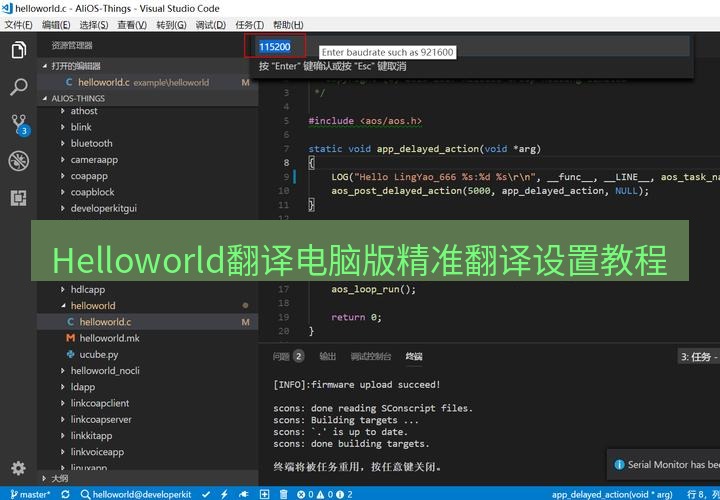Open the Search view in activity bar
This screenshot has width=720, height=500.
point(18,87)
